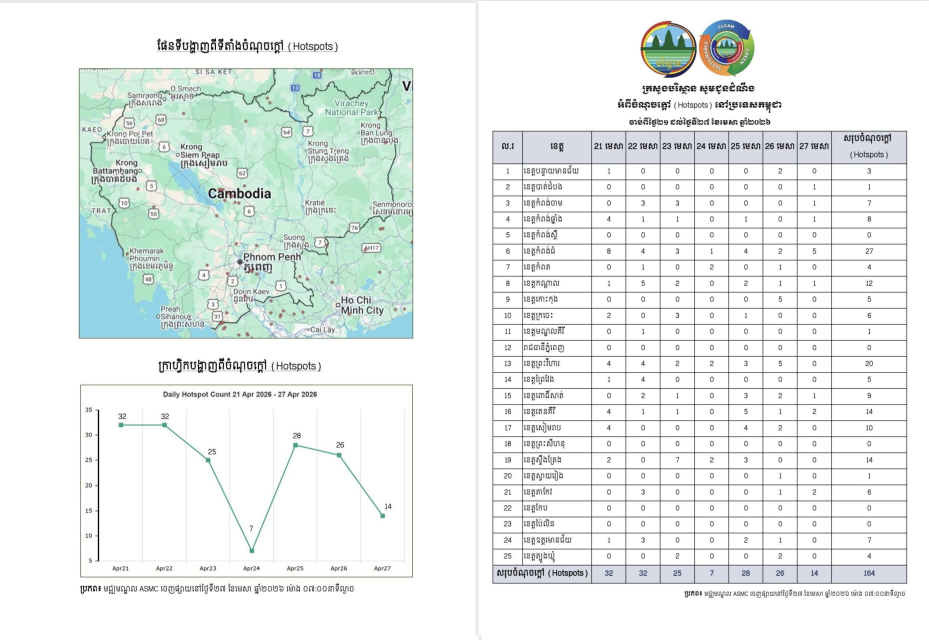
Task: Click the Phnom Penh city marker on map
Action: [x=240, y=263]
